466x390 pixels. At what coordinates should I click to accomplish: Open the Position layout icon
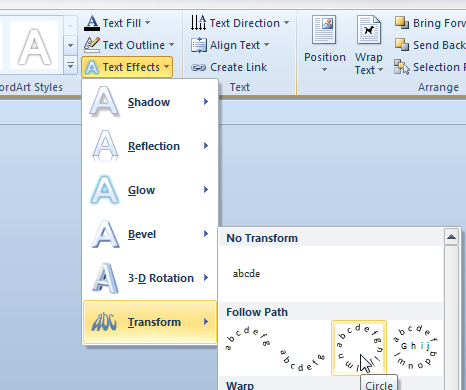(324, 30)
